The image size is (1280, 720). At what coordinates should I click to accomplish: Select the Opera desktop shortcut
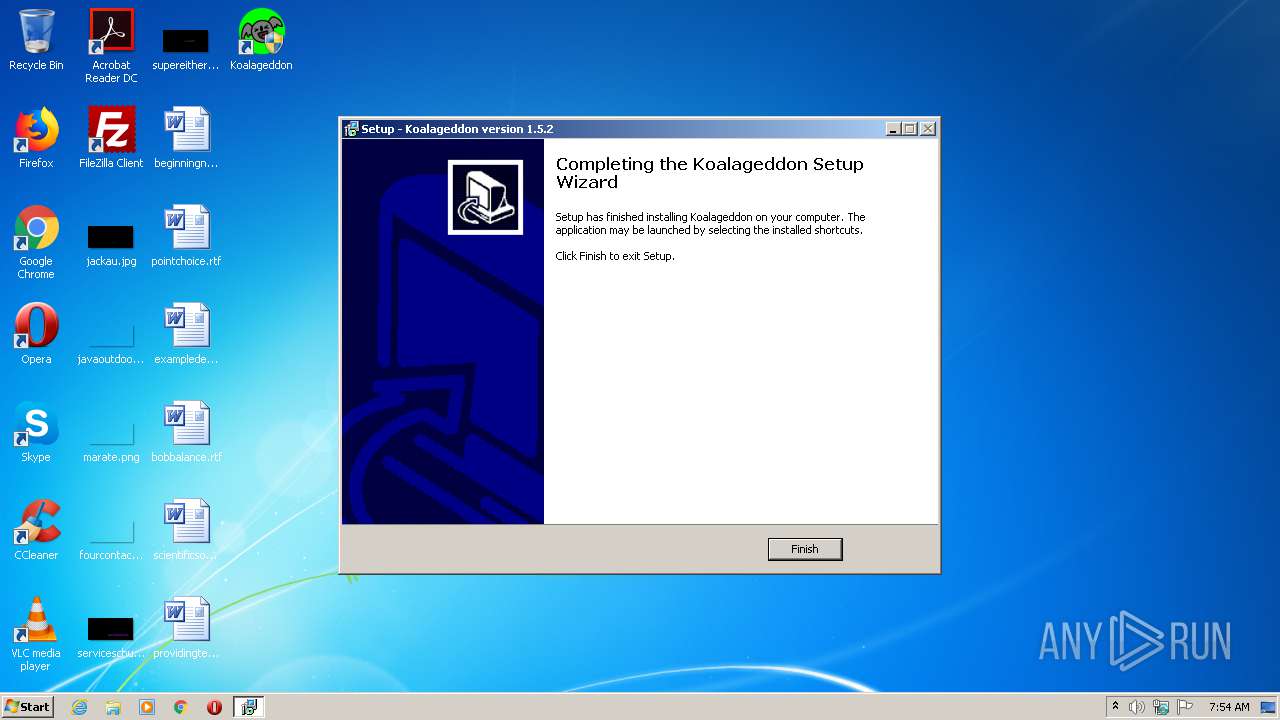[x=36, y=334]
